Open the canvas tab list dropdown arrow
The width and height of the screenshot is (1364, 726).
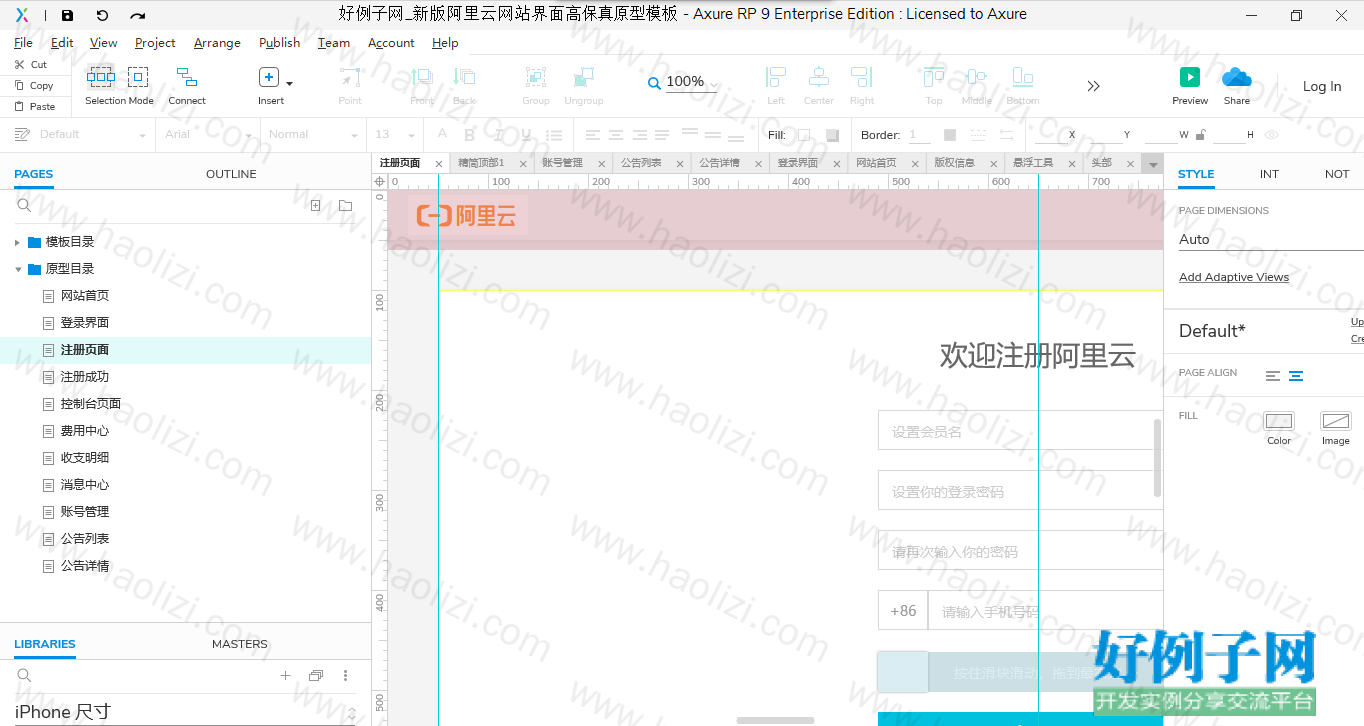pos(1153,165)
